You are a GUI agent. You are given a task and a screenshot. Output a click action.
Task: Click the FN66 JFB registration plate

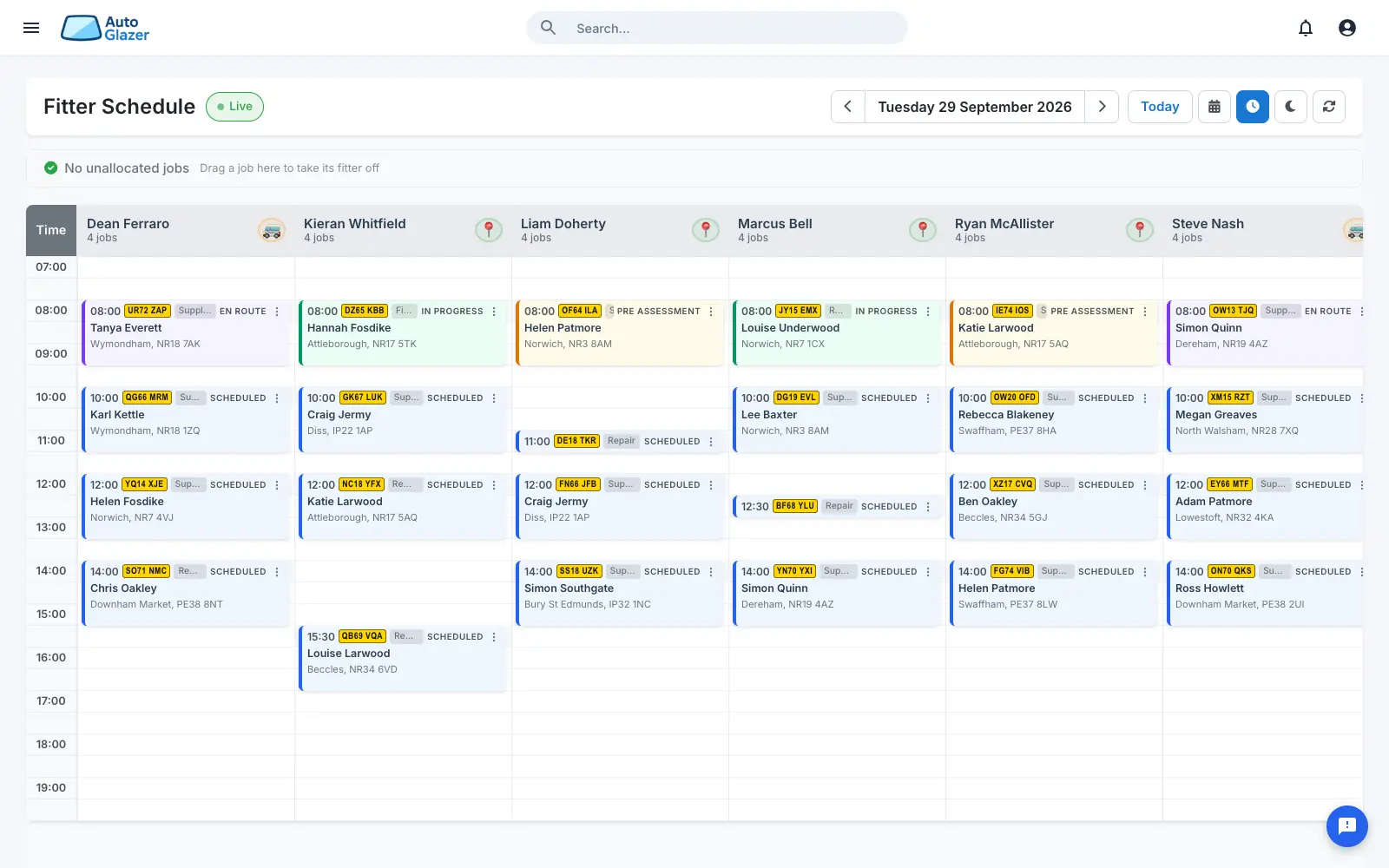tap(577, 484)
